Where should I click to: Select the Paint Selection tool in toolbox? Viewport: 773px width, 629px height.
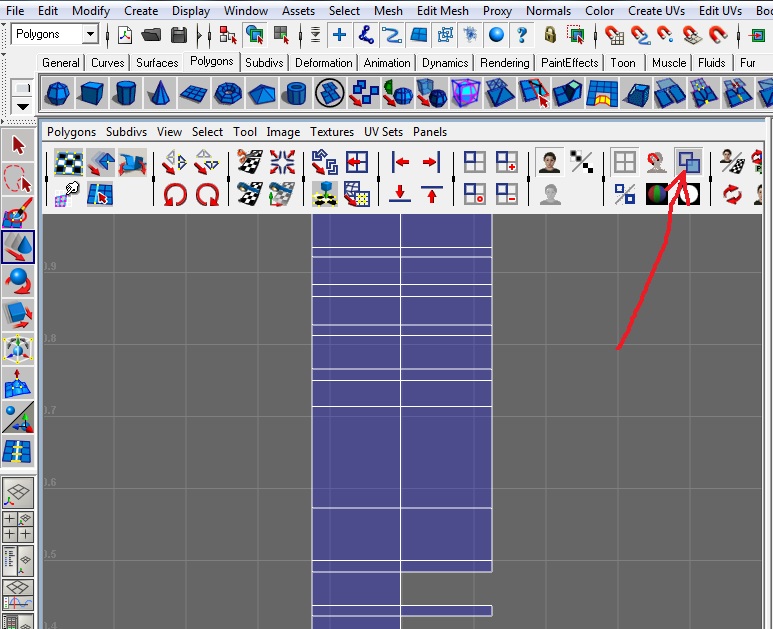coord(18,212)
